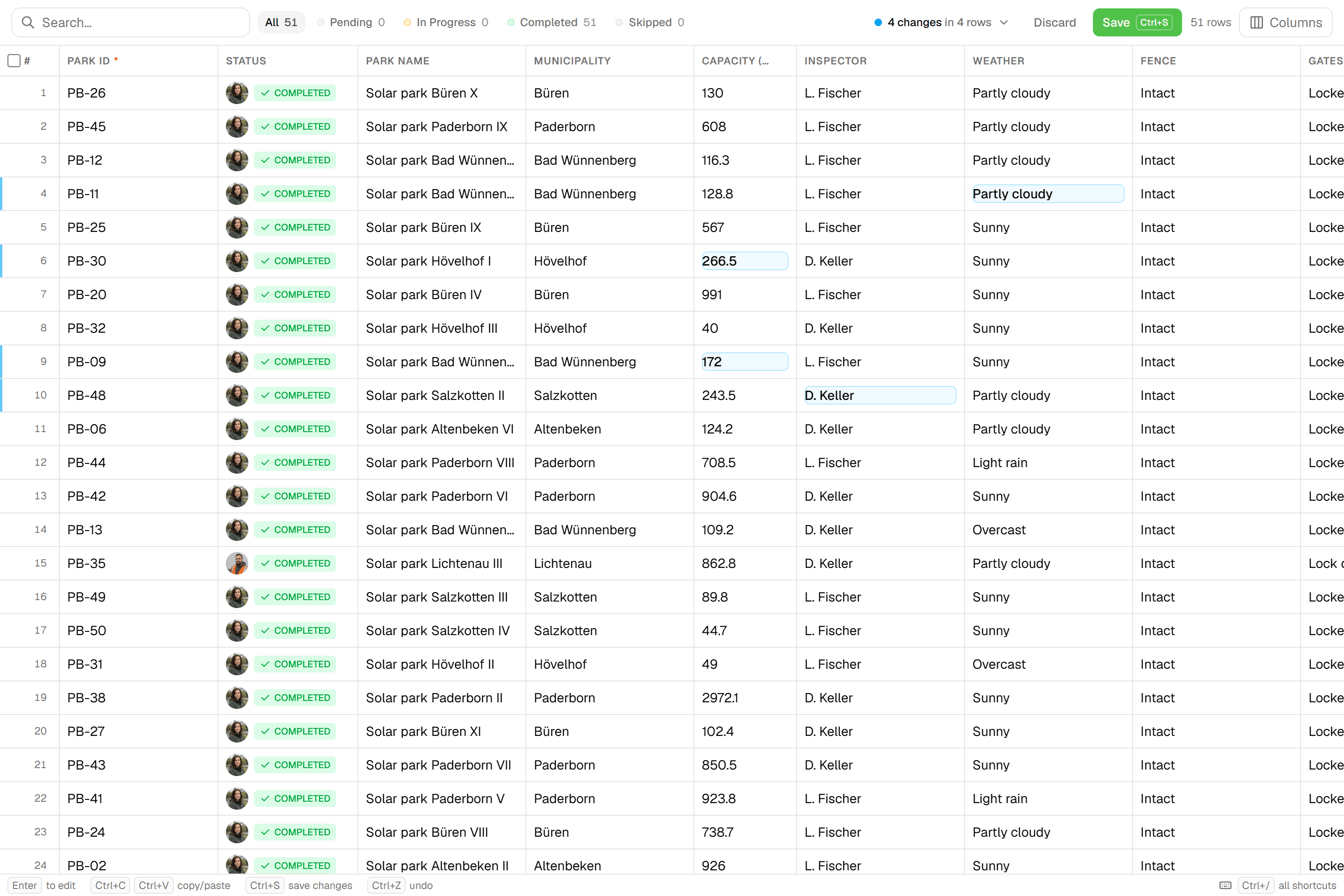Save the changes with Save button

[1137, 22]
